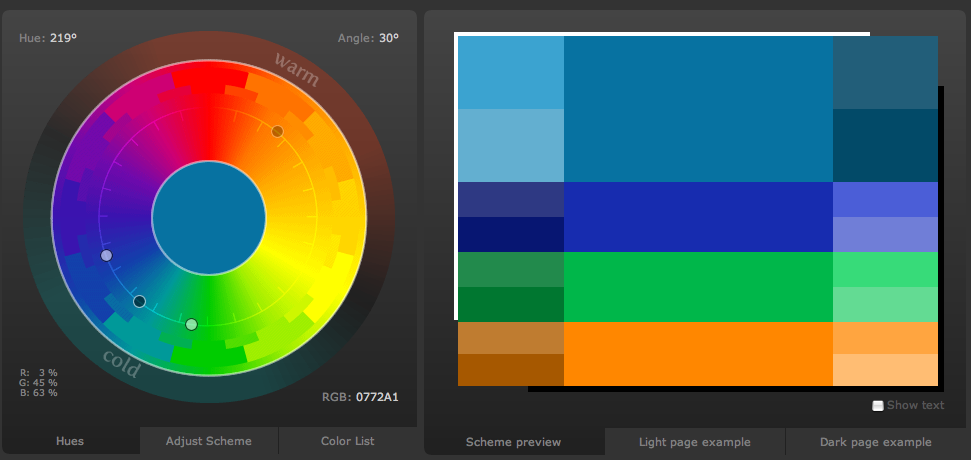Select the light green secondary hue handle on wheel
The width and height of the screenshot is (971, 460).
(x=191, y=324)
